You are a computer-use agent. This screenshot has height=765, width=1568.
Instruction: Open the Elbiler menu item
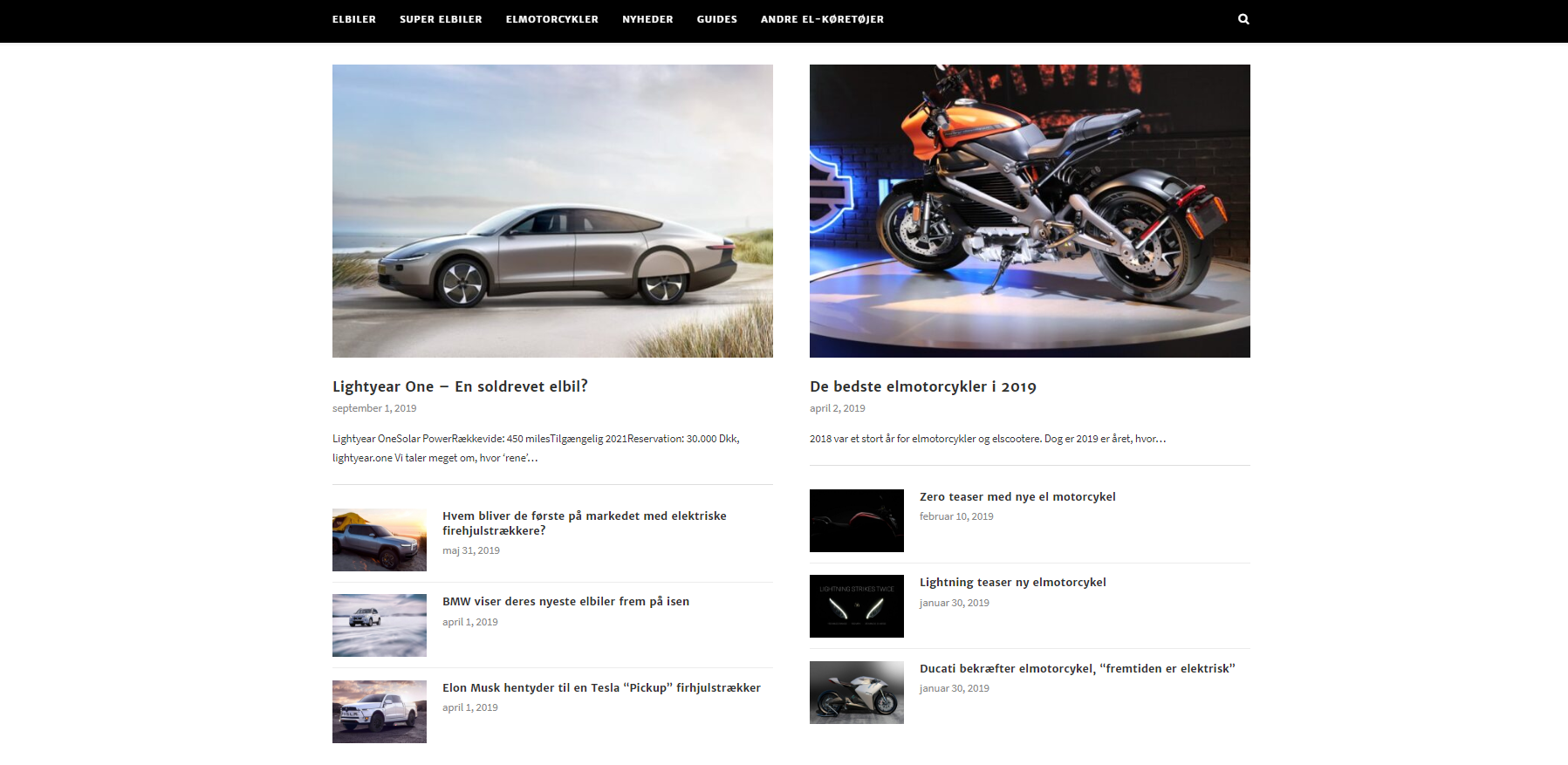point(353,19)
